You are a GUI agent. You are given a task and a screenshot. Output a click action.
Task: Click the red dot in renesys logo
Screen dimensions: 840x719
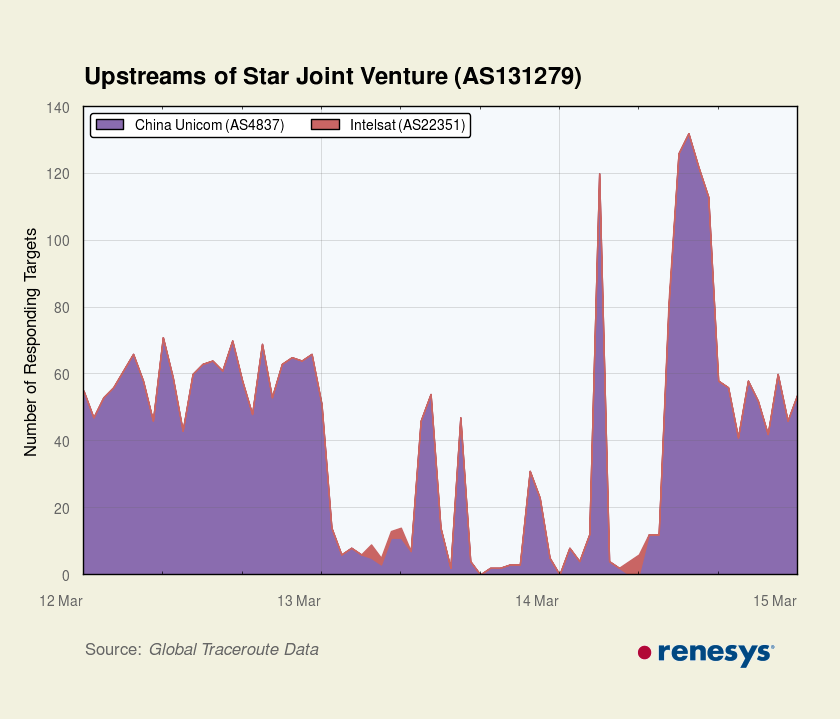(644, 653)
